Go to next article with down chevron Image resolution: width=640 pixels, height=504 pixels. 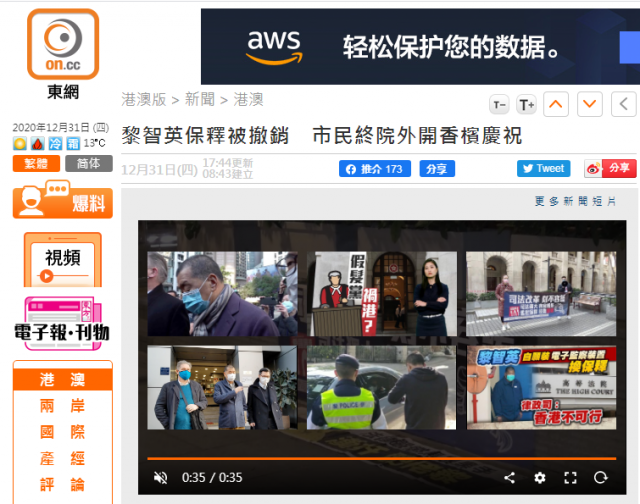(x=589, y=104)
